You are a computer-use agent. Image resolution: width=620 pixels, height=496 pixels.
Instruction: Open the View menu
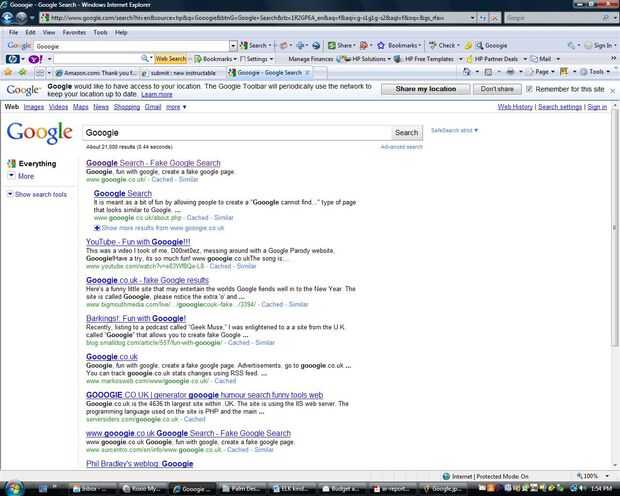[x=49, y=32]
